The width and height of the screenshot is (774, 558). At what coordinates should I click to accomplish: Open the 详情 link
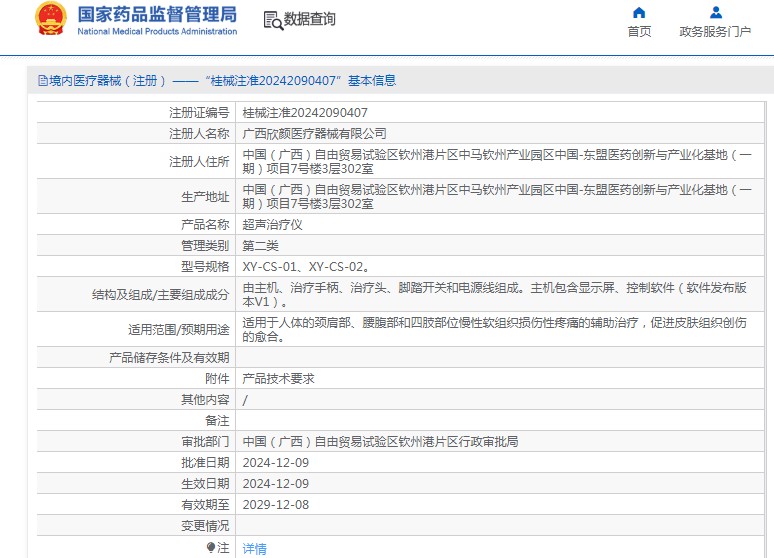255,548
